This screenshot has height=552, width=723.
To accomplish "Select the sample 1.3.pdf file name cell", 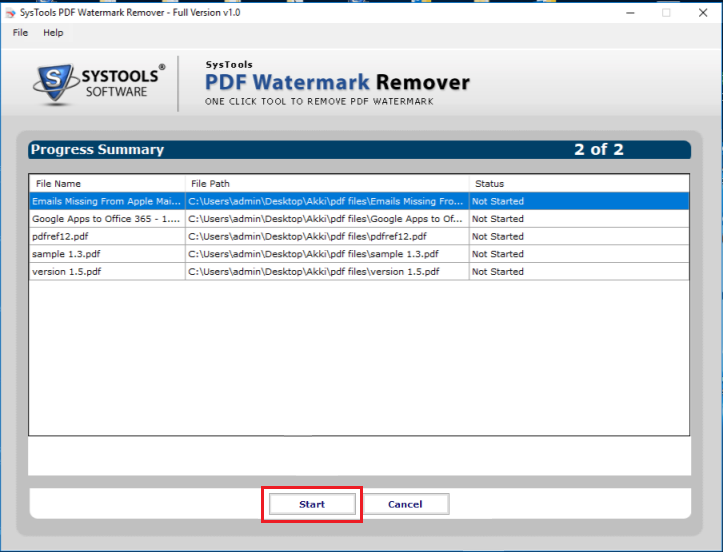I will [107, 254].
